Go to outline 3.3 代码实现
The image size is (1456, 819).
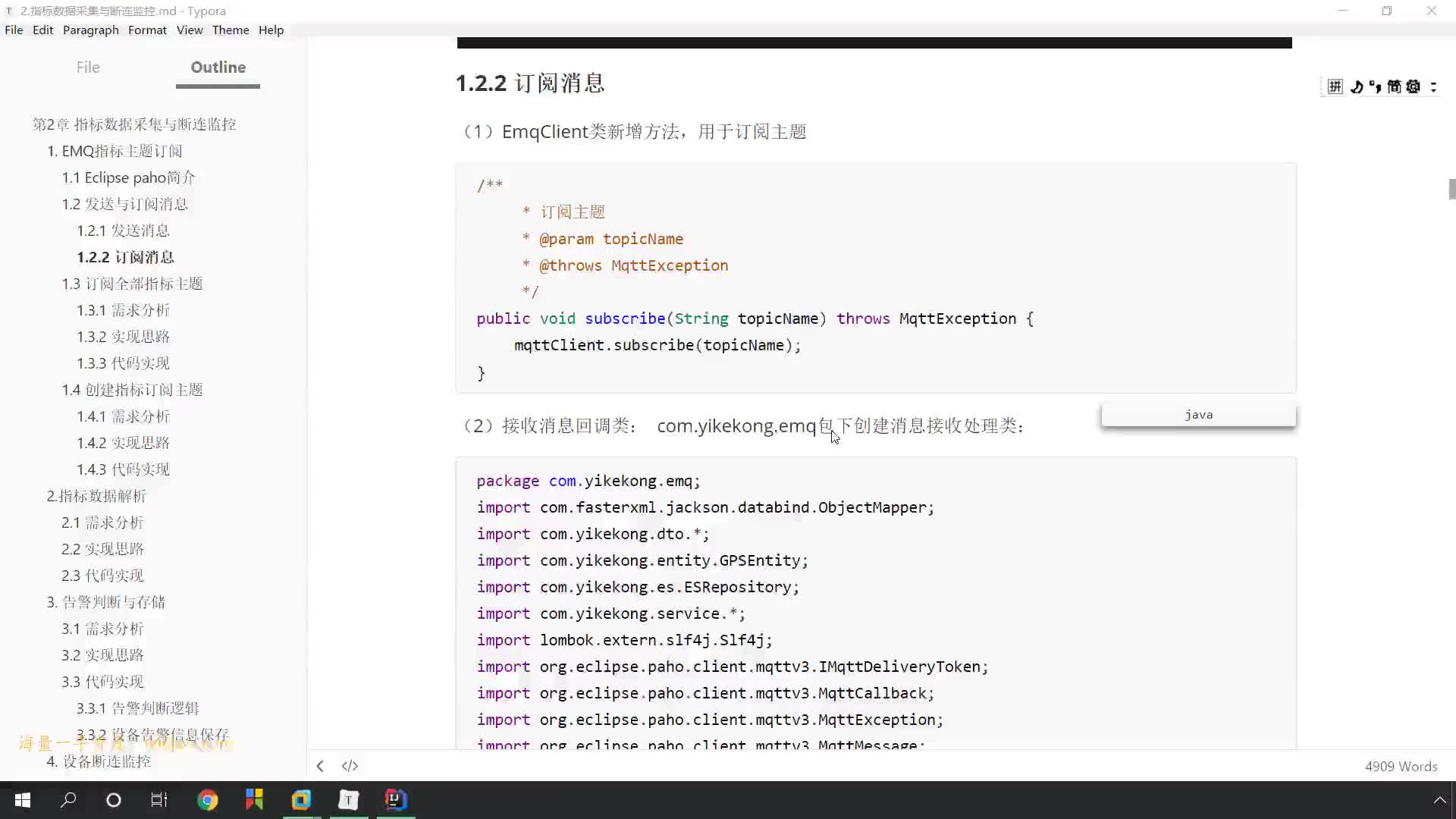102,682
